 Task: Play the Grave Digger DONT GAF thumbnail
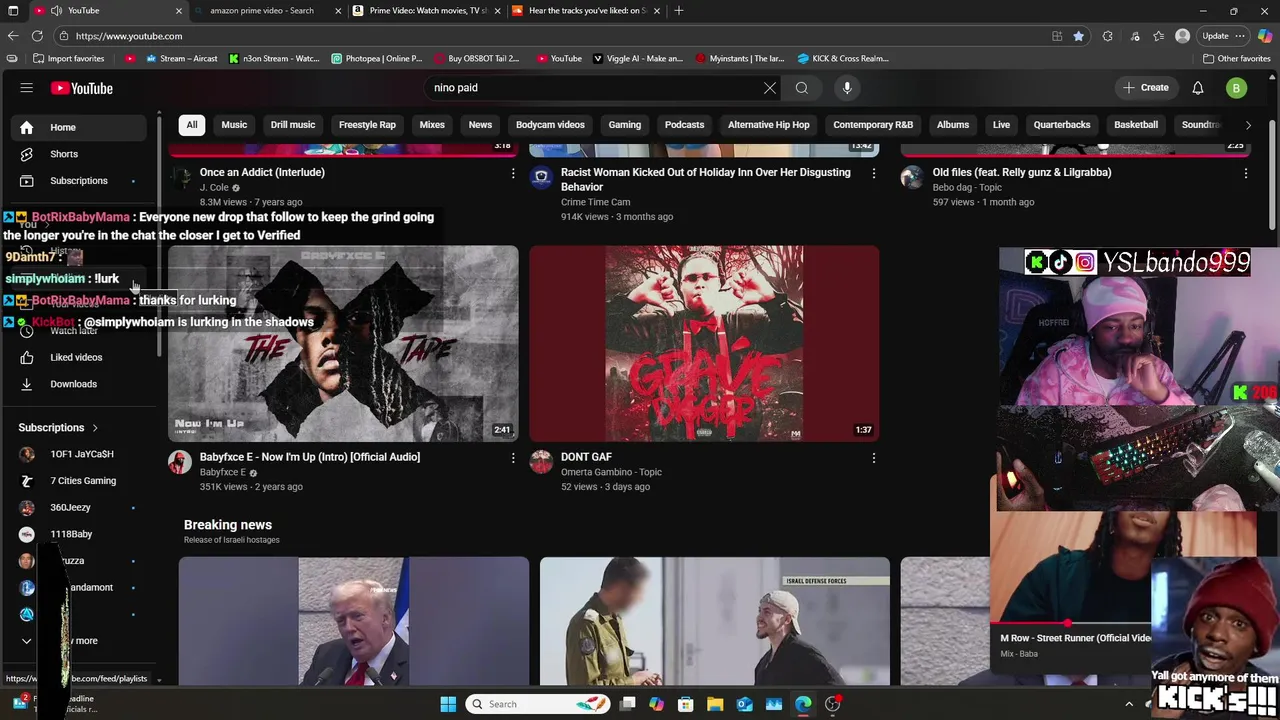[x=704, y=343]
